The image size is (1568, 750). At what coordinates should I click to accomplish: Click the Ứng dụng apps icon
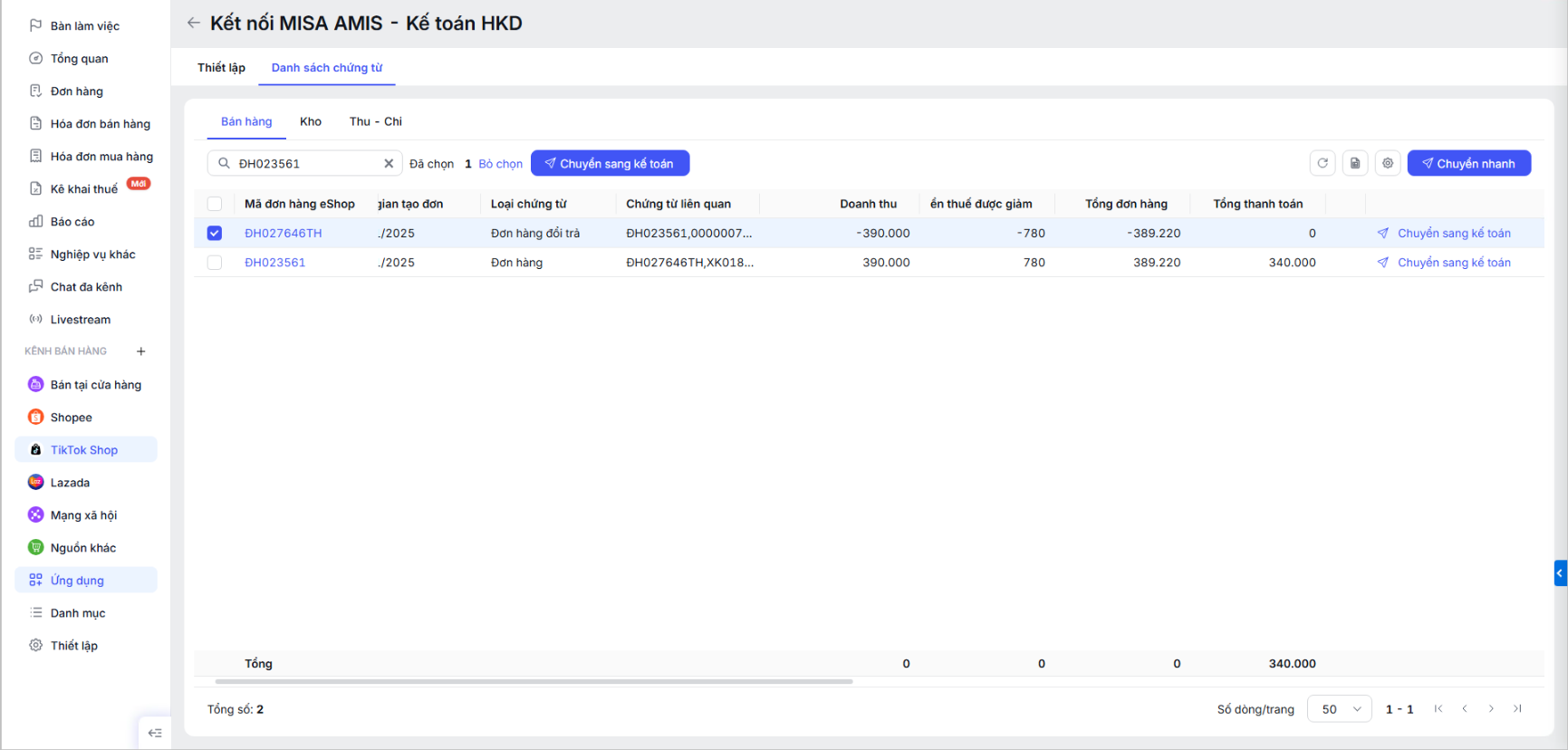pos(35,580)
